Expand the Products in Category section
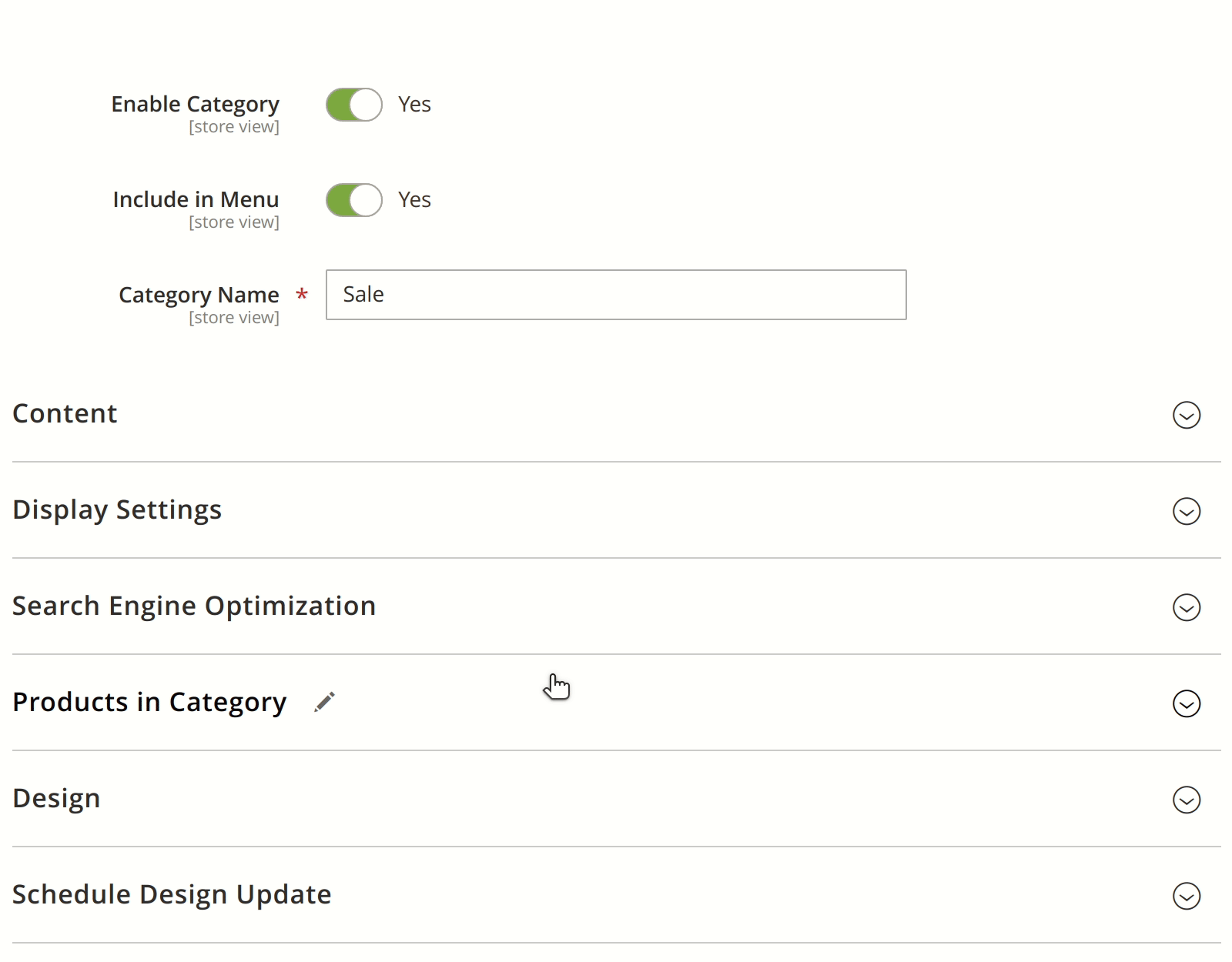 tap(150, 701)
